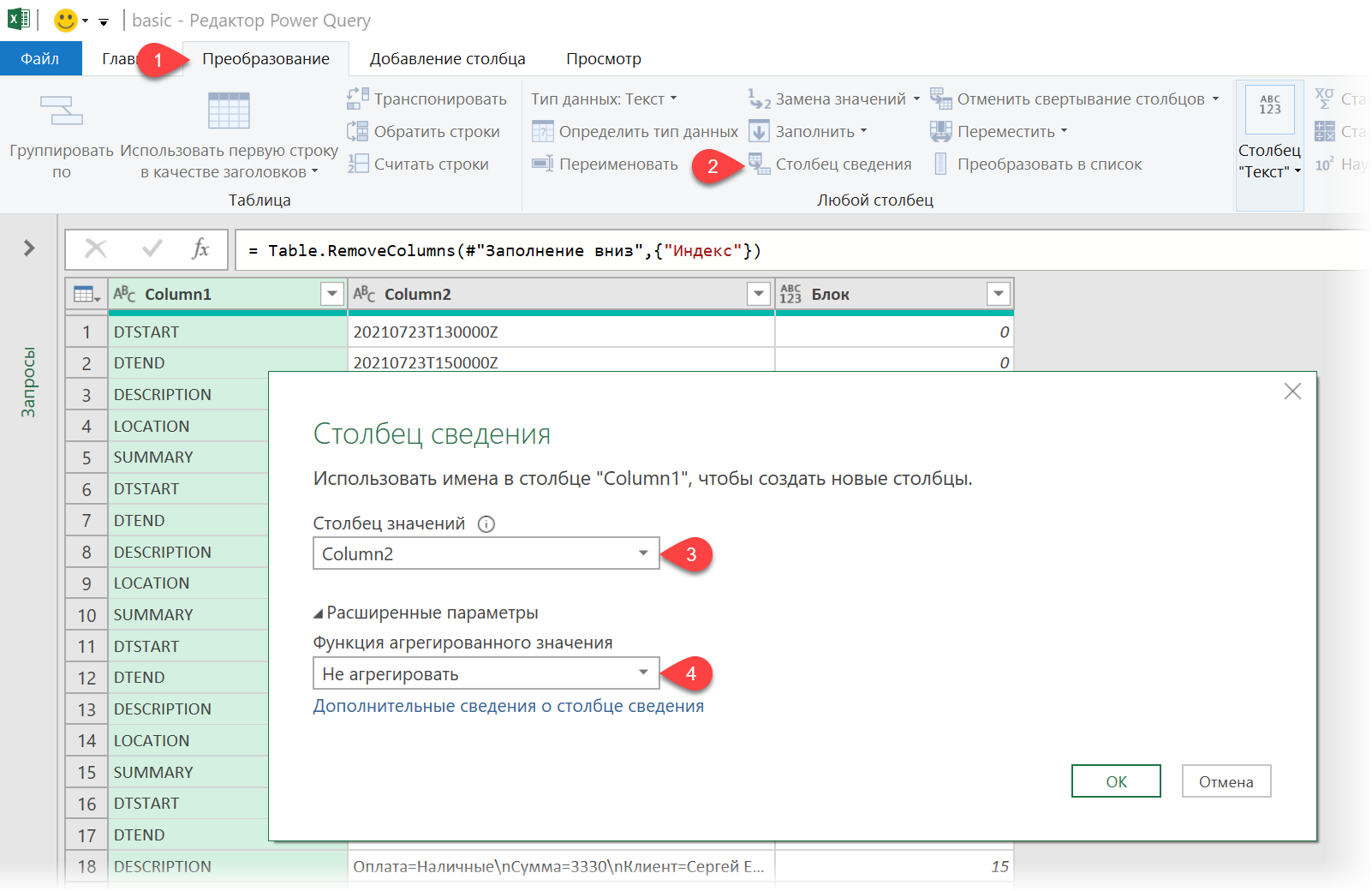The height and width of the screenshot is (891, 1372).
Task: Click the Reverse Rows icon
Action: point(358,131)
